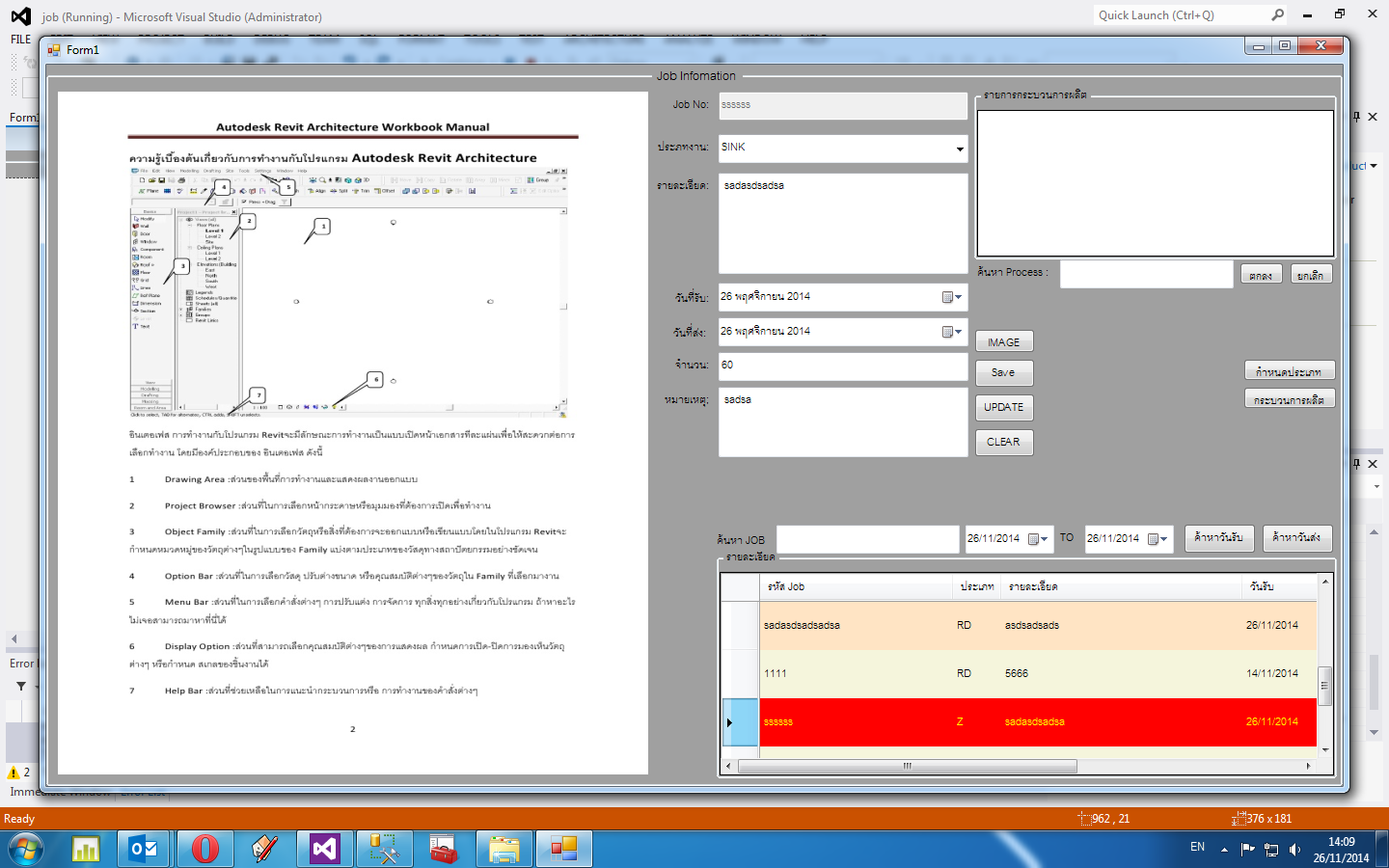Click the job grid scroll down arrow
The width and height of the screenshot is (1389, 868).
(x=1325, y=749)
